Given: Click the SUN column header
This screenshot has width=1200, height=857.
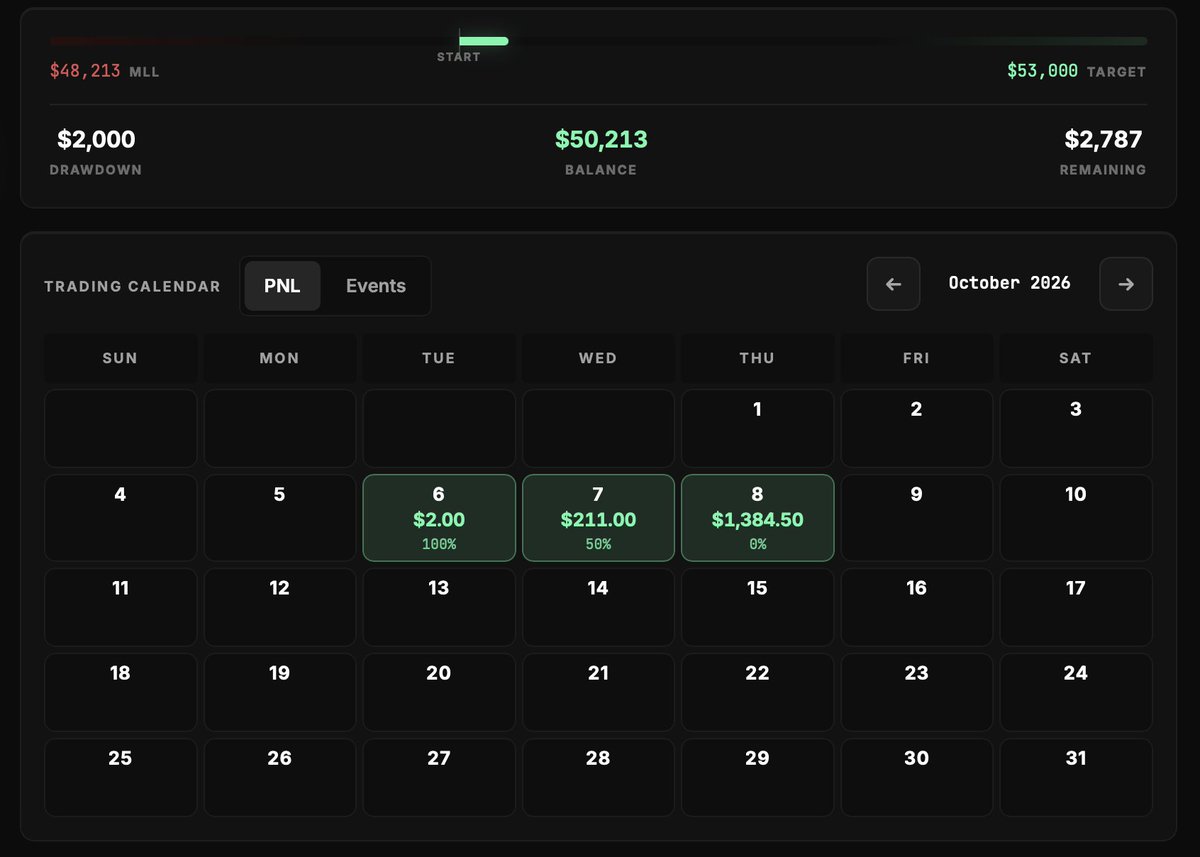Looking at the screenshot, I should pyautogui.click(x=120, y=358).
